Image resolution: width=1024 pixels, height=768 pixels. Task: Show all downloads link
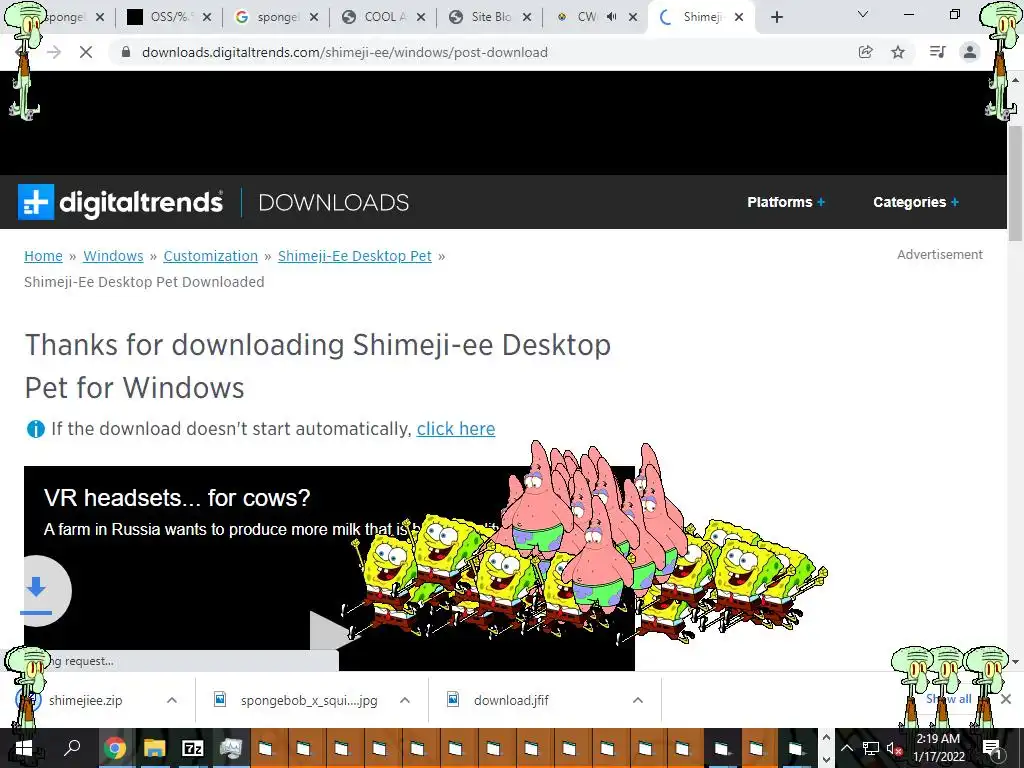[x=948, y=699]
